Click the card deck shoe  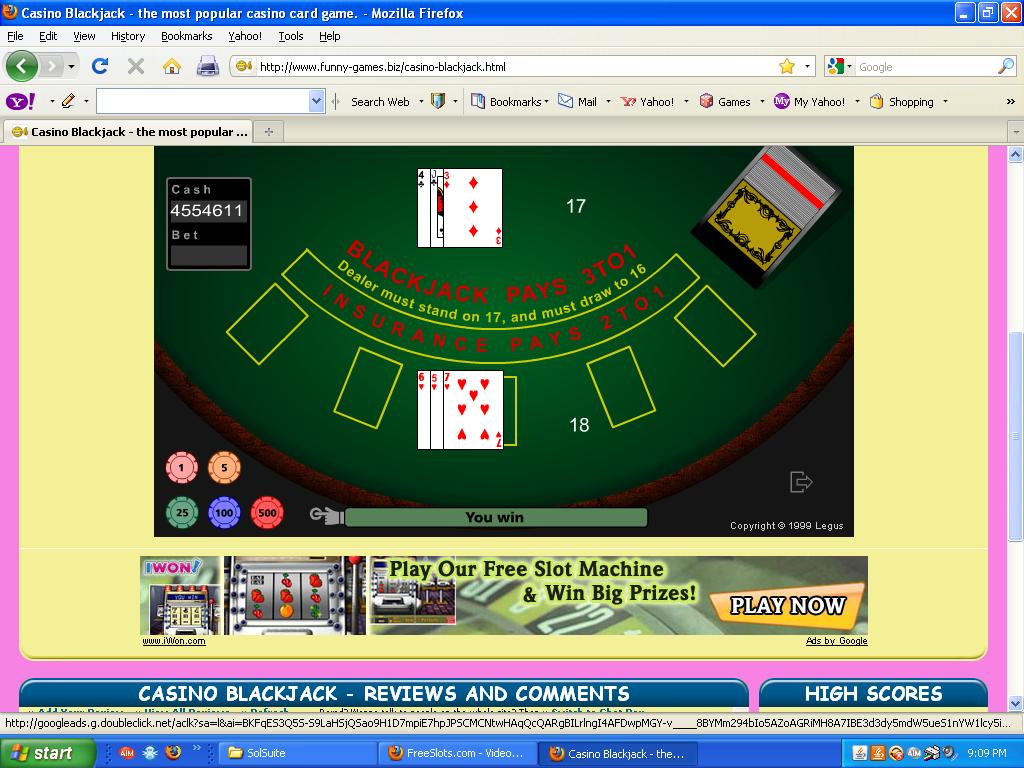tap(765, 217)
